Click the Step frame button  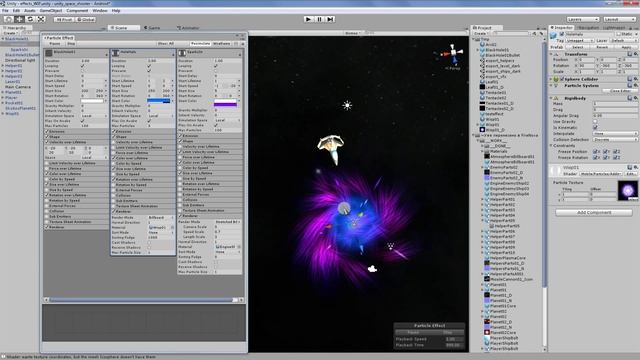(330, 19)
